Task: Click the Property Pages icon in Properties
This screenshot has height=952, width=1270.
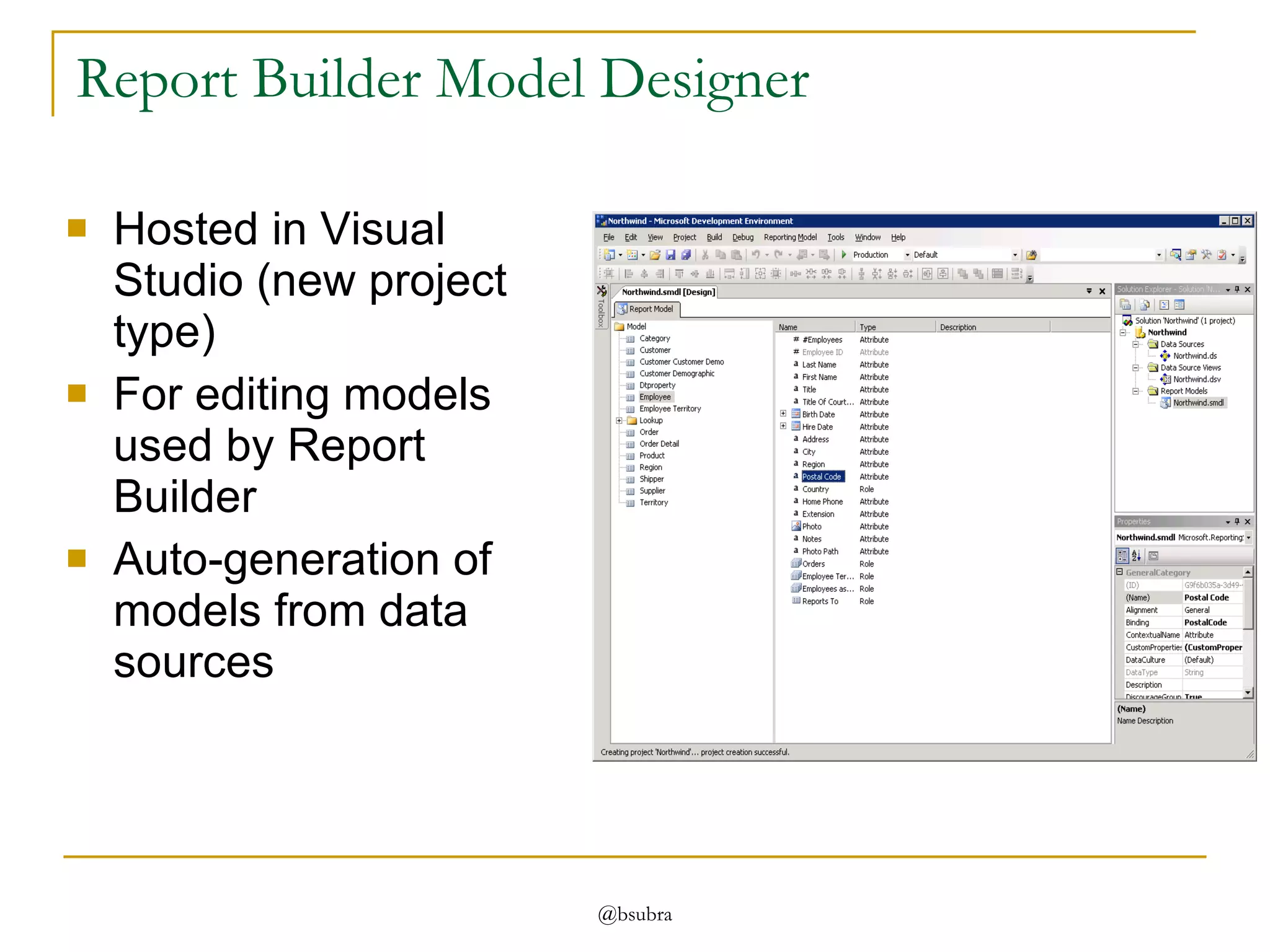Action: (x=1153, y=556)
